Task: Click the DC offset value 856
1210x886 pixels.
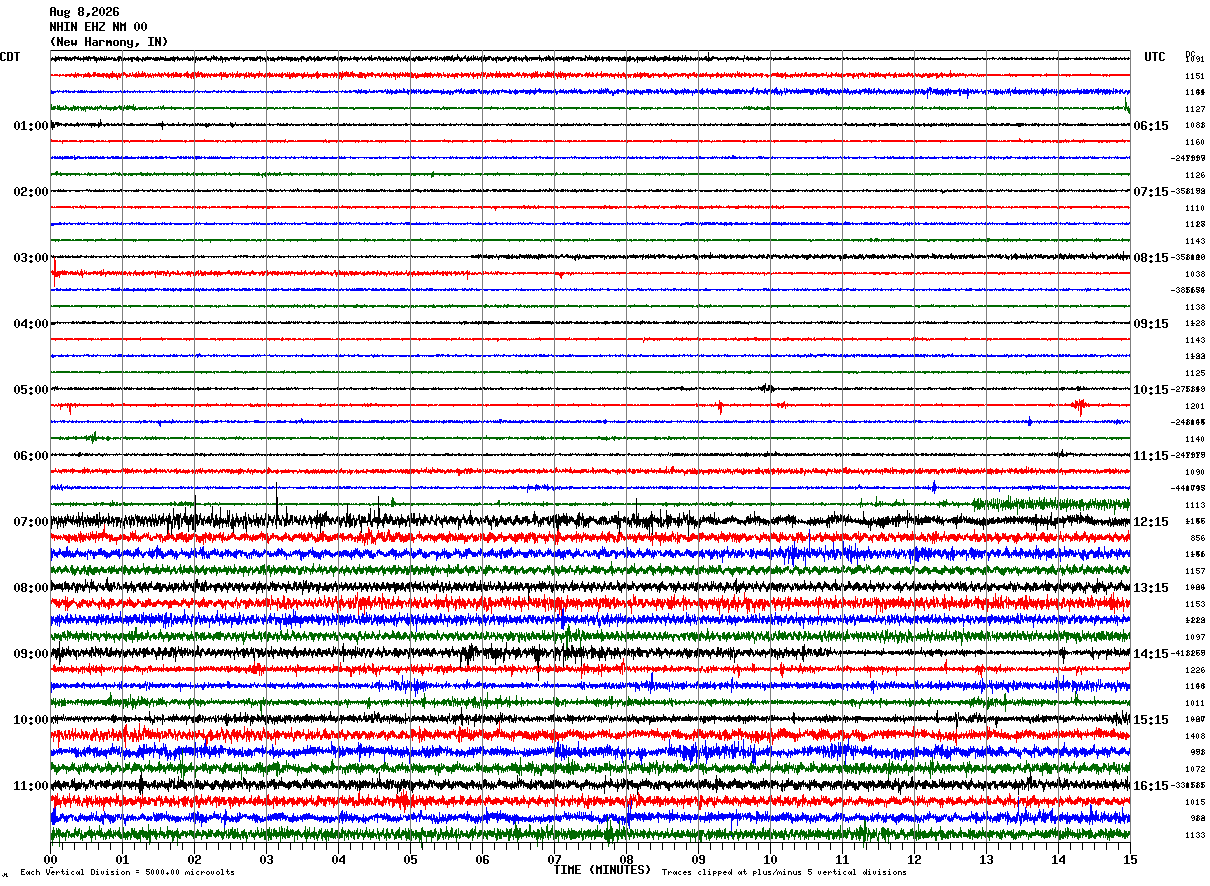Action: click(x=1197, y=538)
